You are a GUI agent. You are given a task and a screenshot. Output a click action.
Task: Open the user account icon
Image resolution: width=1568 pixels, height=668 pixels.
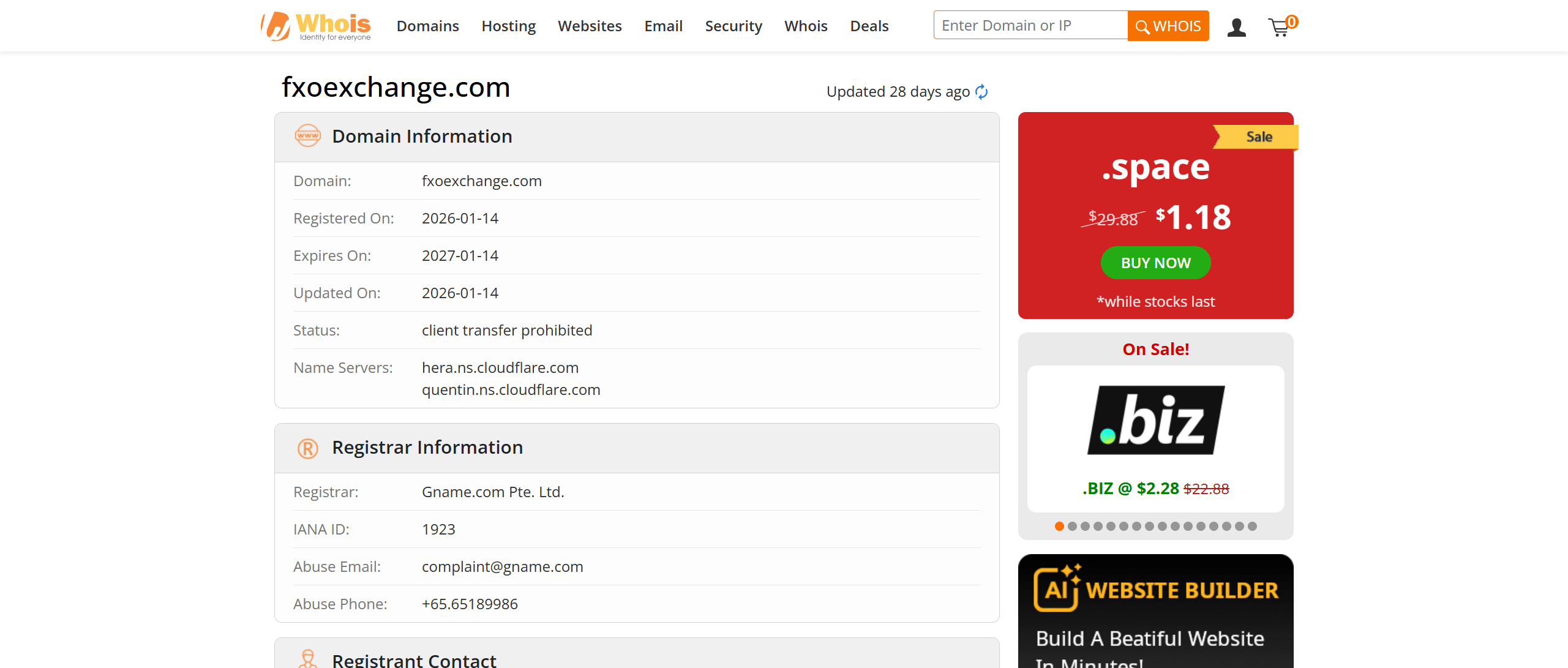pyautogui.click(x=1236, y=27)
